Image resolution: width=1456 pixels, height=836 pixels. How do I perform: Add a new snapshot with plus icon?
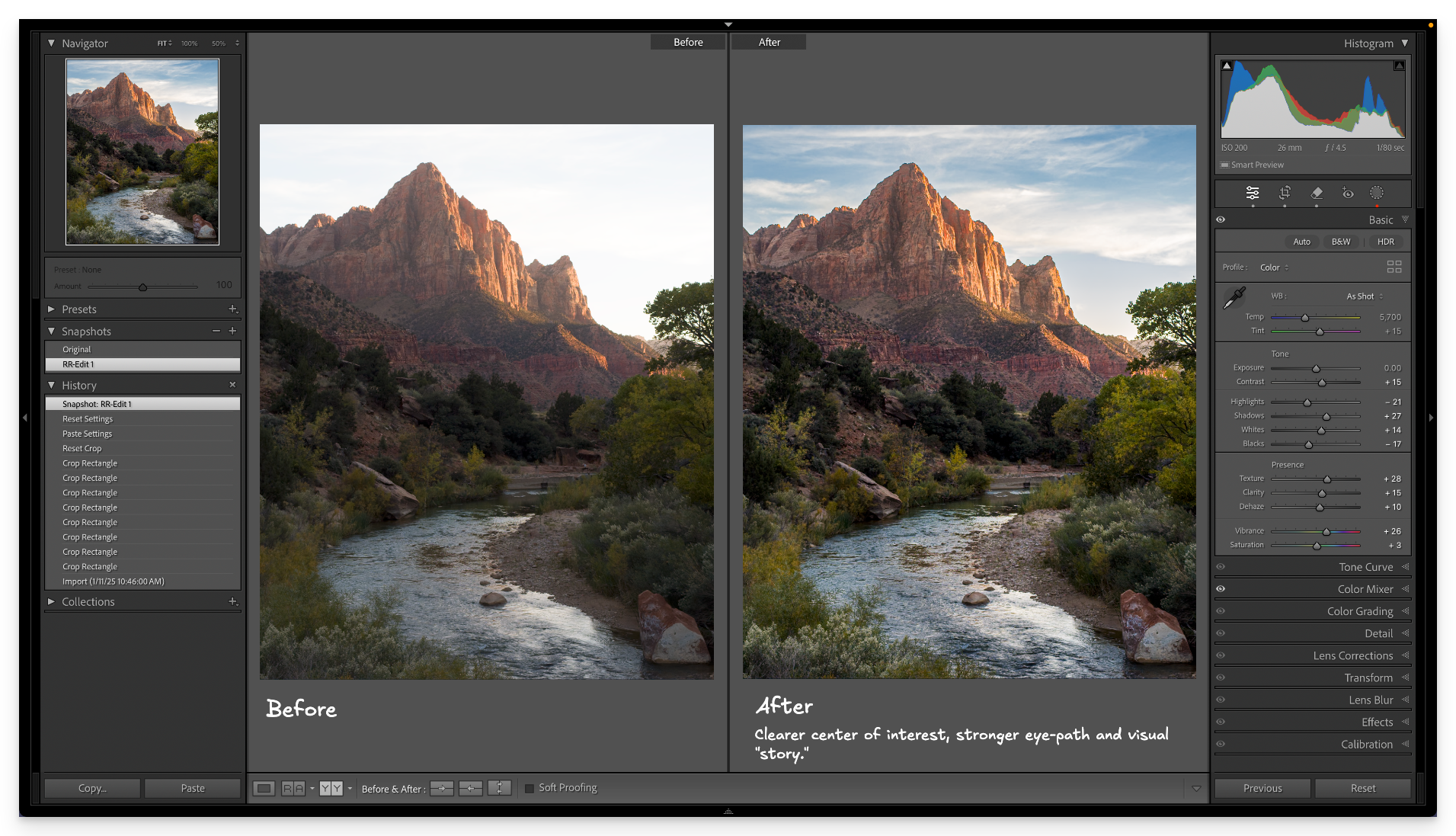pos(232,332)
